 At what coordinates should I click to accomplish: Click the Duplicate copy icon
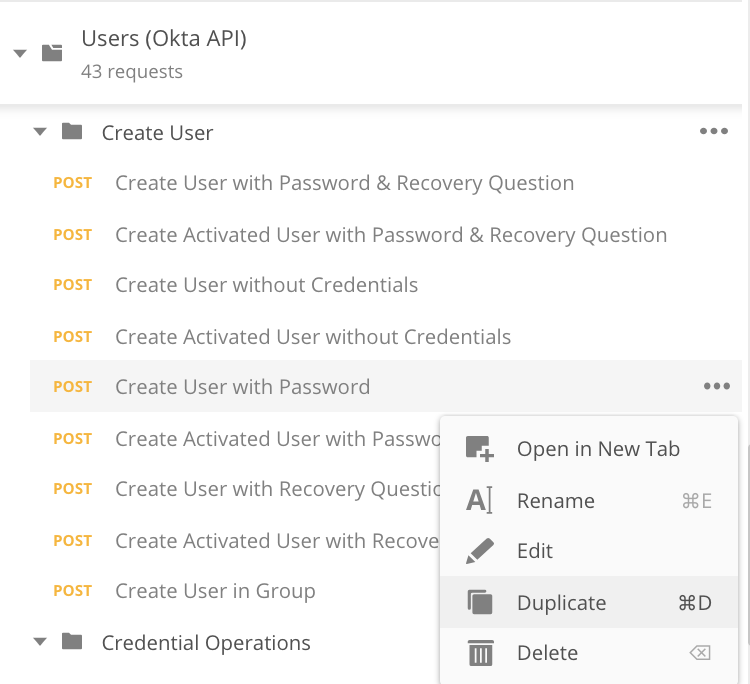(480, 603)
